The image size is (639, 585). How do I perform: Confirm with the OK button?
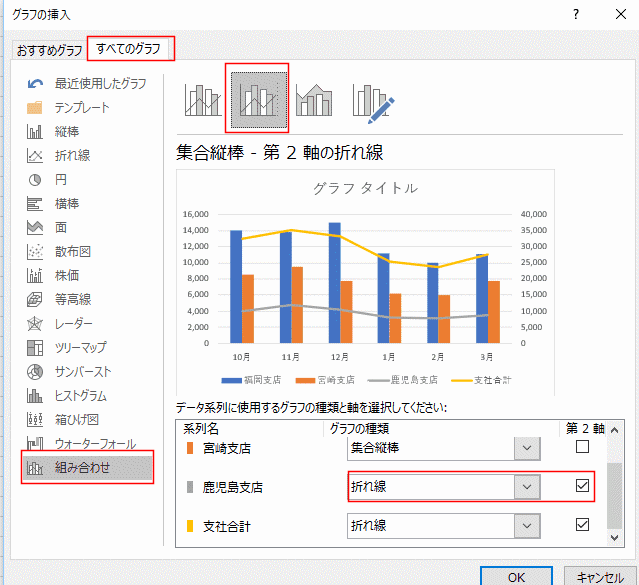coord(516,577)
